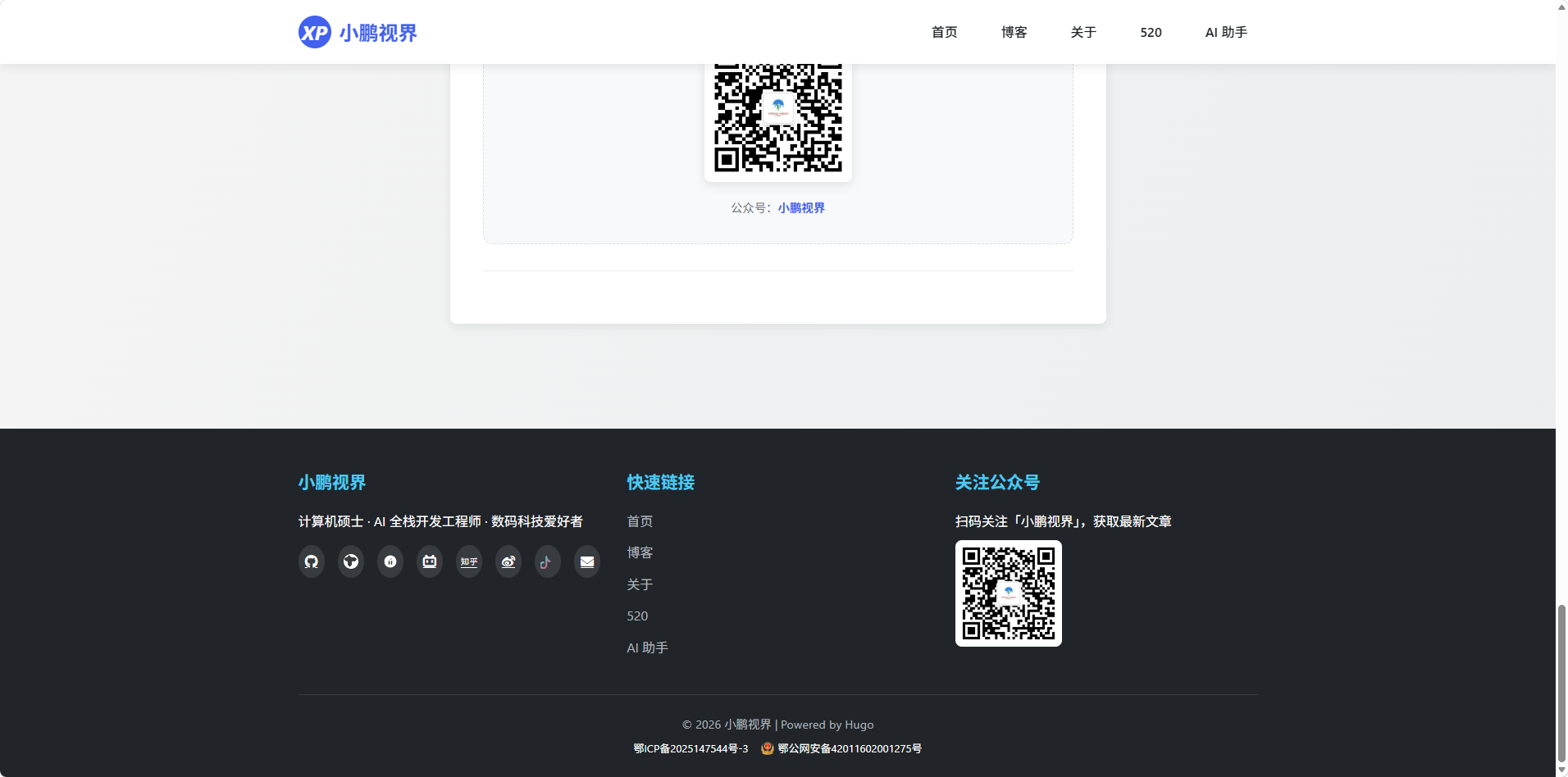The image size is (1568, 777).
Task: Click the 小鹏视界 footer heading
Action: (x=332, y=482)
